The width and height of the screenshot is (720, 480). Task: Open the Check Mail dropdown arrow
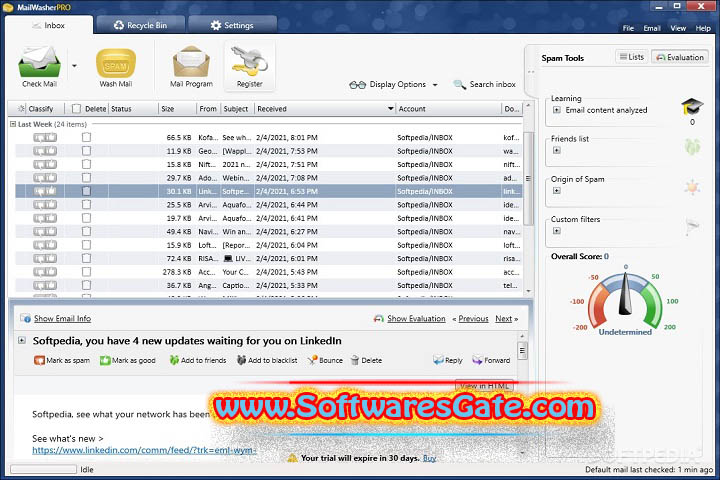74,66
